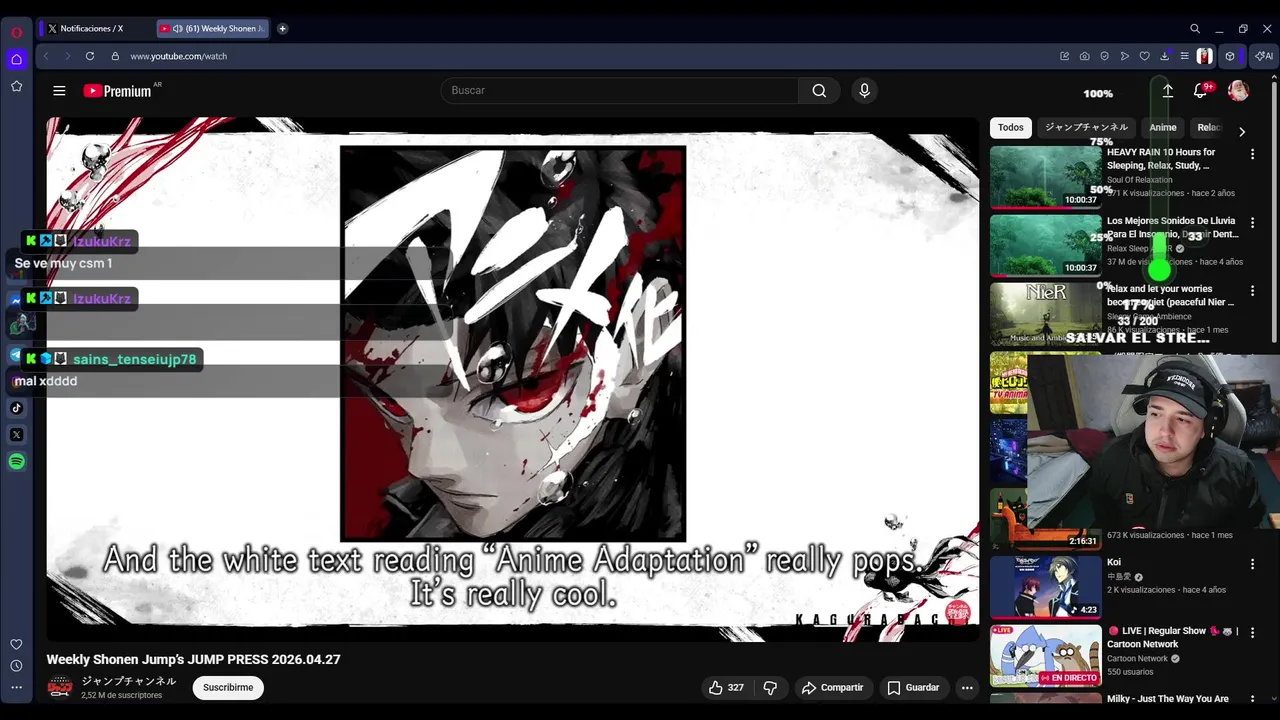Open the bookmarks star in sidebar

pos(16,87)
